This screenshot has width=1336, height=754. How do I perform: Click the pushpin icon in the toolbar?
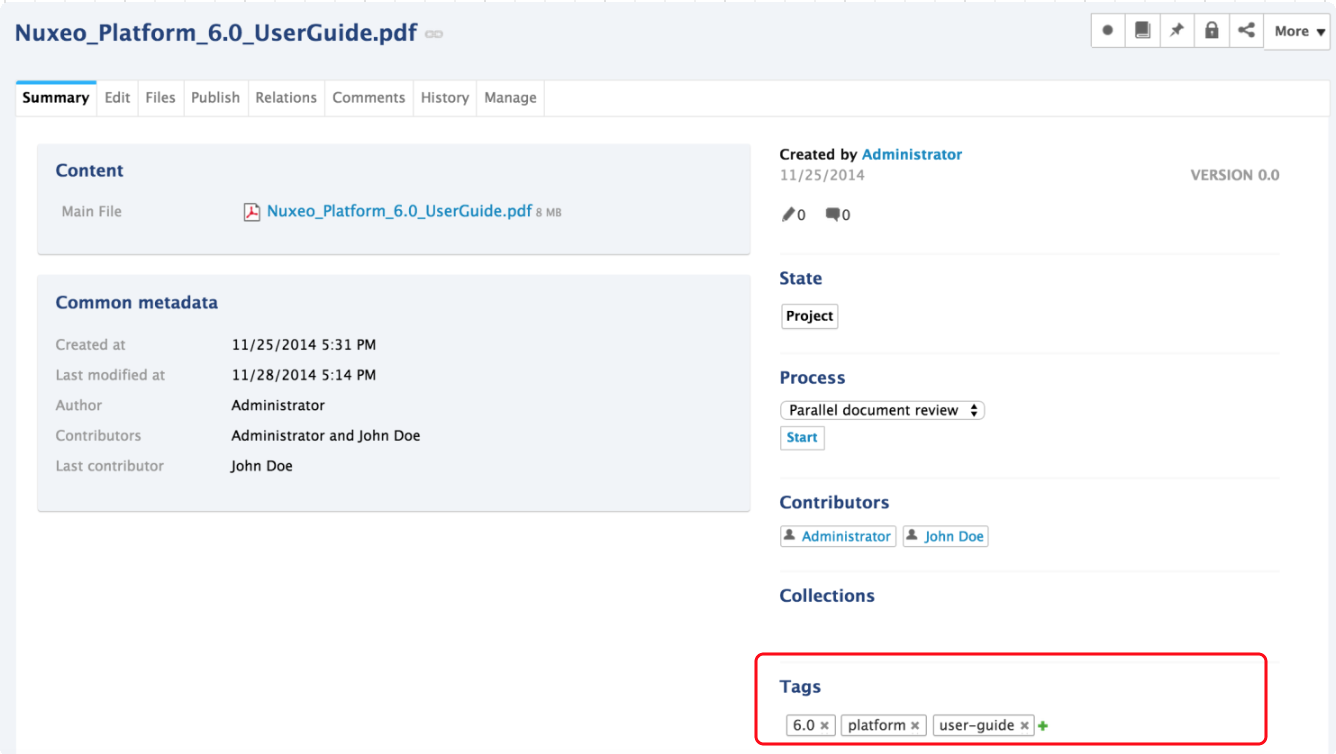click(1177, 31)
